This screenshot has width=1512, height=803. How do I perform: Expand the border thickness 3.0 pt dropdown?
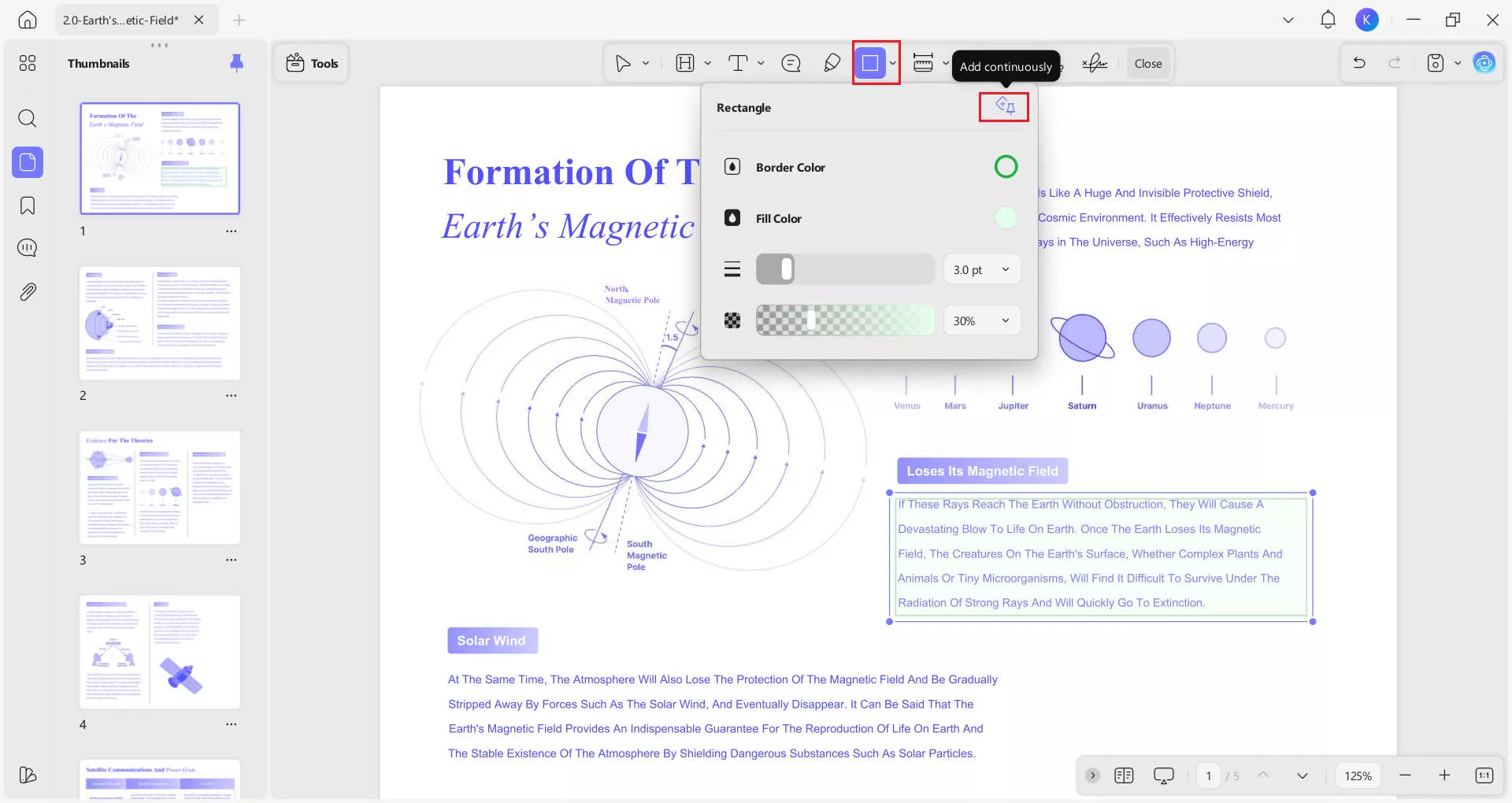click(982, 270)
